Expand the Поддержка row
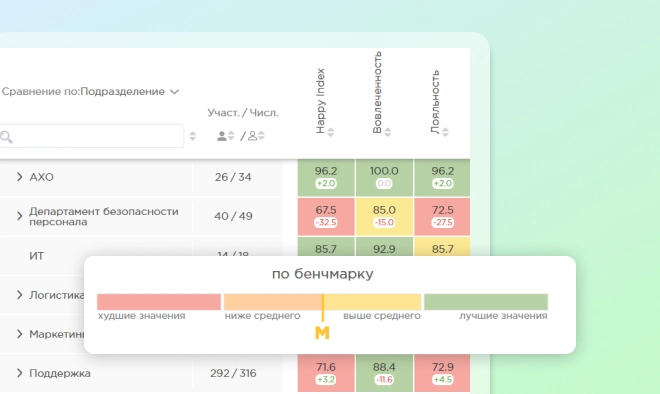Image resolution: width=660 pixels, height=394 pixels. point(19,373)
